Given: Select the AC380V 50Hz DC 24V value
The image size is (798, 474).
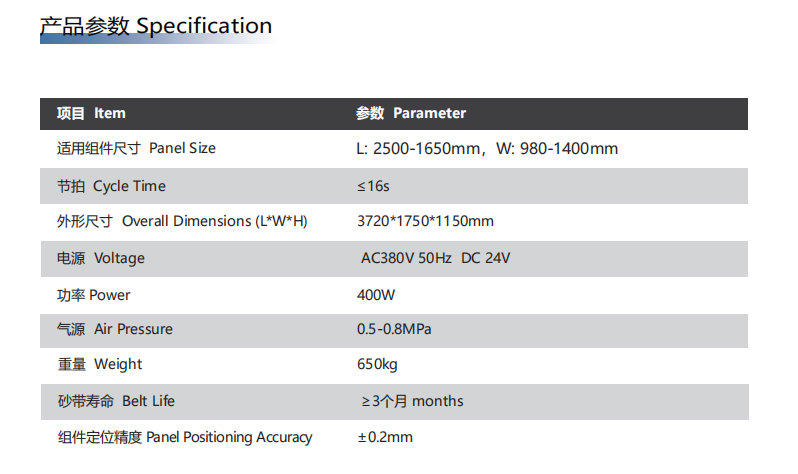Looking at the screenshot, I should click(436, 258).
